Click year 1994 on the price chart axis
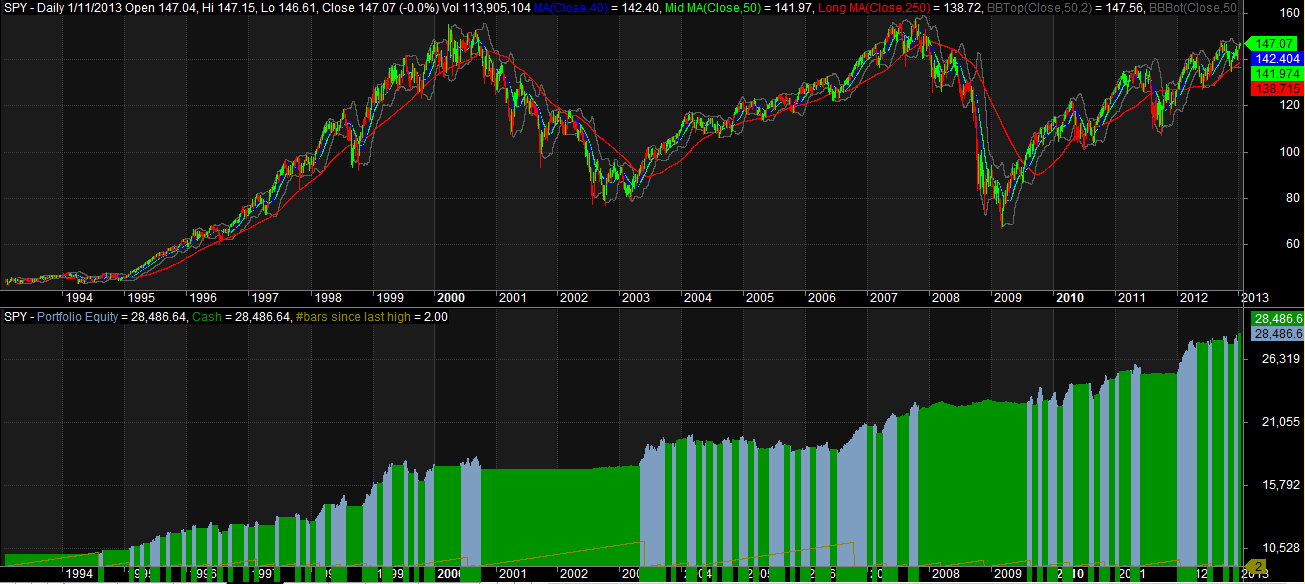Screen dimensions: 1305x584 click(x=79, y=298)
